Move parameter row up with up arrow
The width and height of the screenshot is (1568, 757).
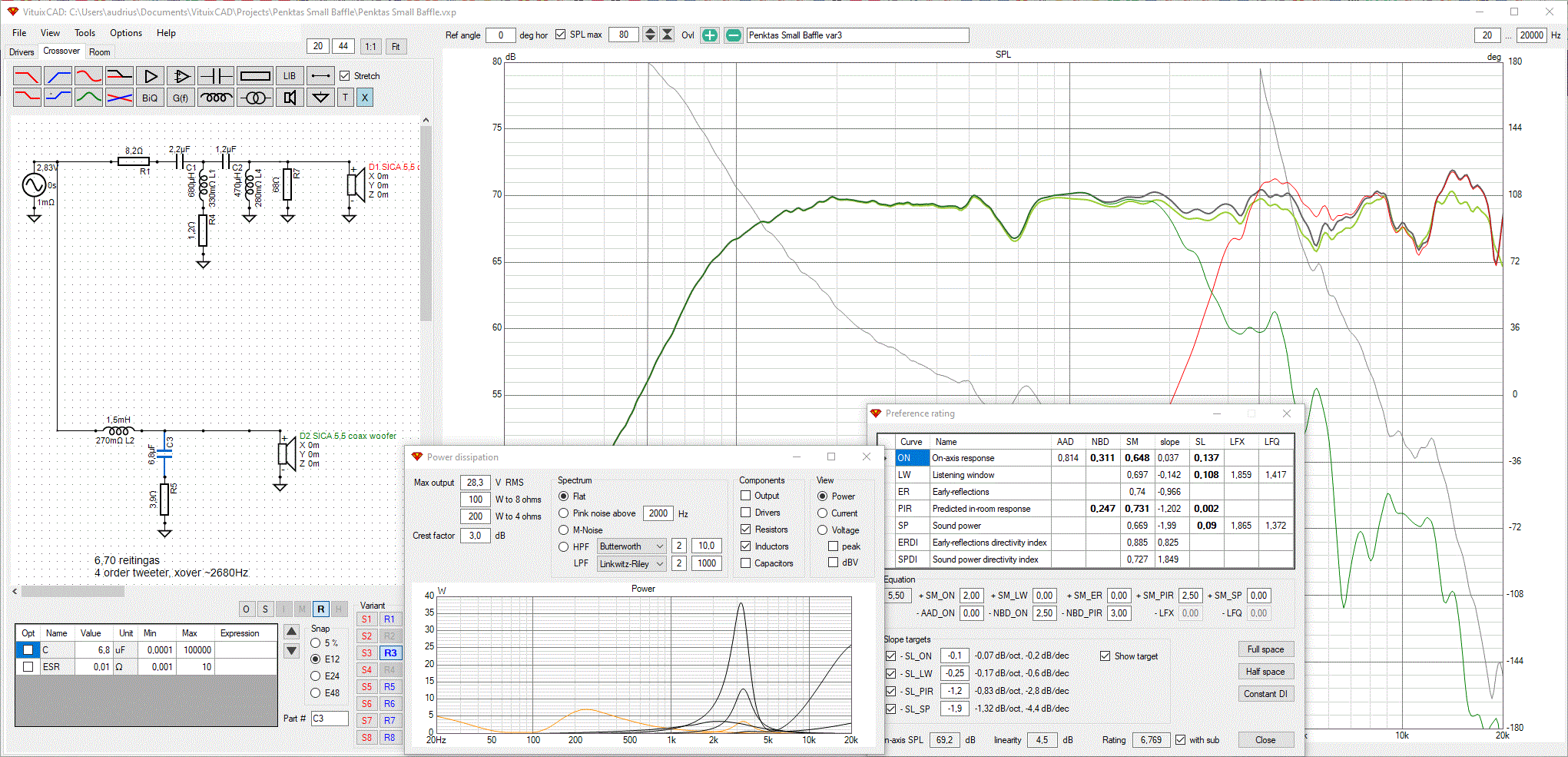(x=291, y=632)
